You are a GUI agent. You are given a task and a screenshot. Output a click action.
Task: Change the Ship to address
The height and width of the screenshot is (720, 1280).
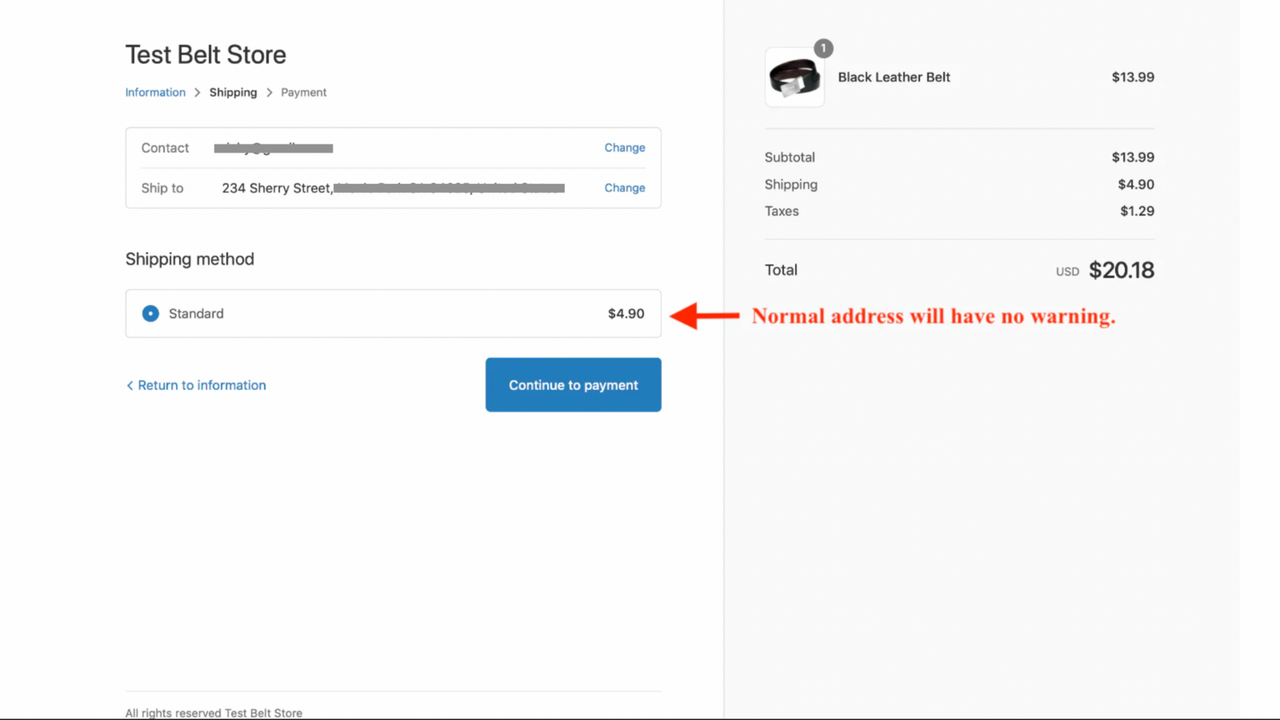tap(625, 188)
